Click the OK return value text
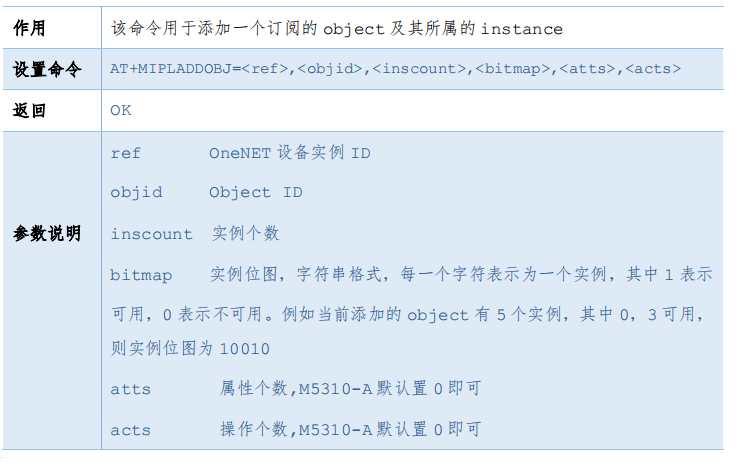 (x=120, y=110)
